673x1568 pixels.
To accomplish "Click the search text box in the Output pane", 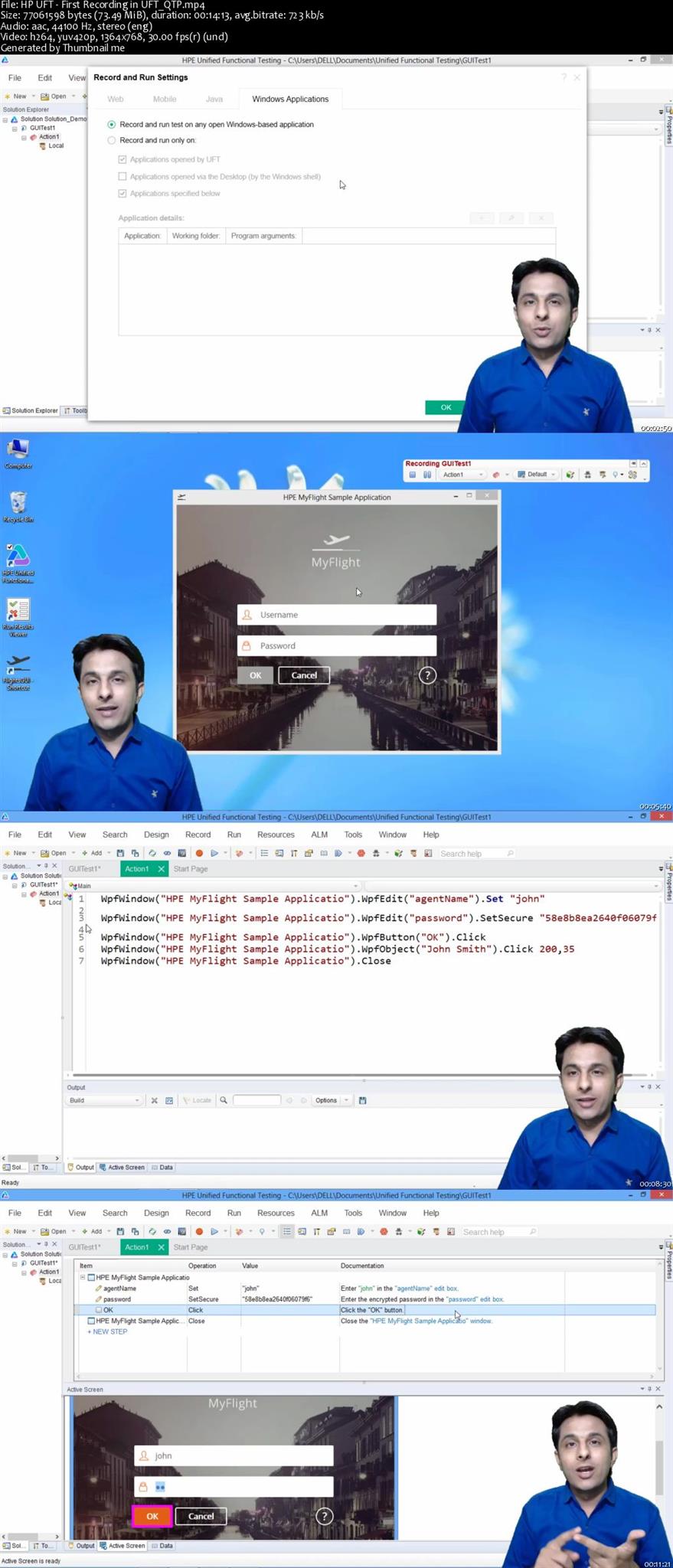I will point(256,1100).
